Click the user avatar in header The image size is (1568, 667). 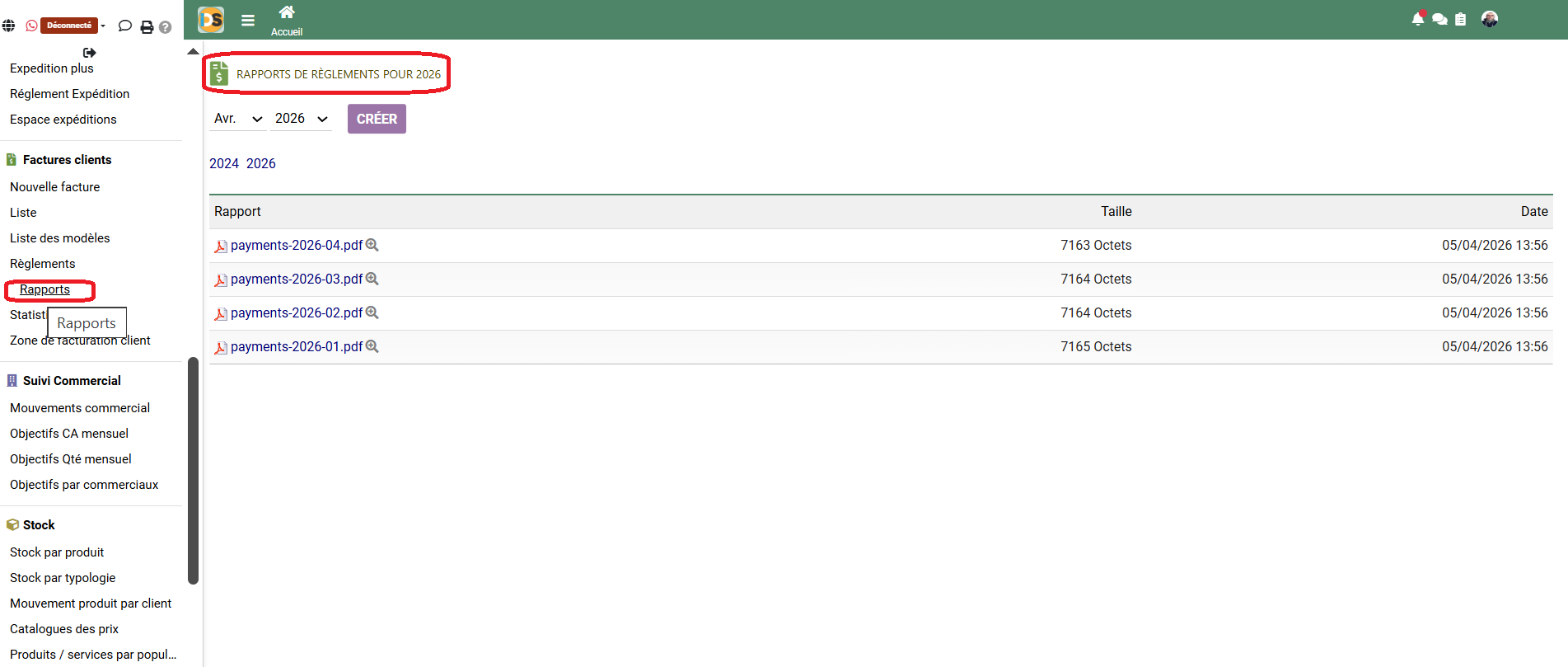point(1489,19)
